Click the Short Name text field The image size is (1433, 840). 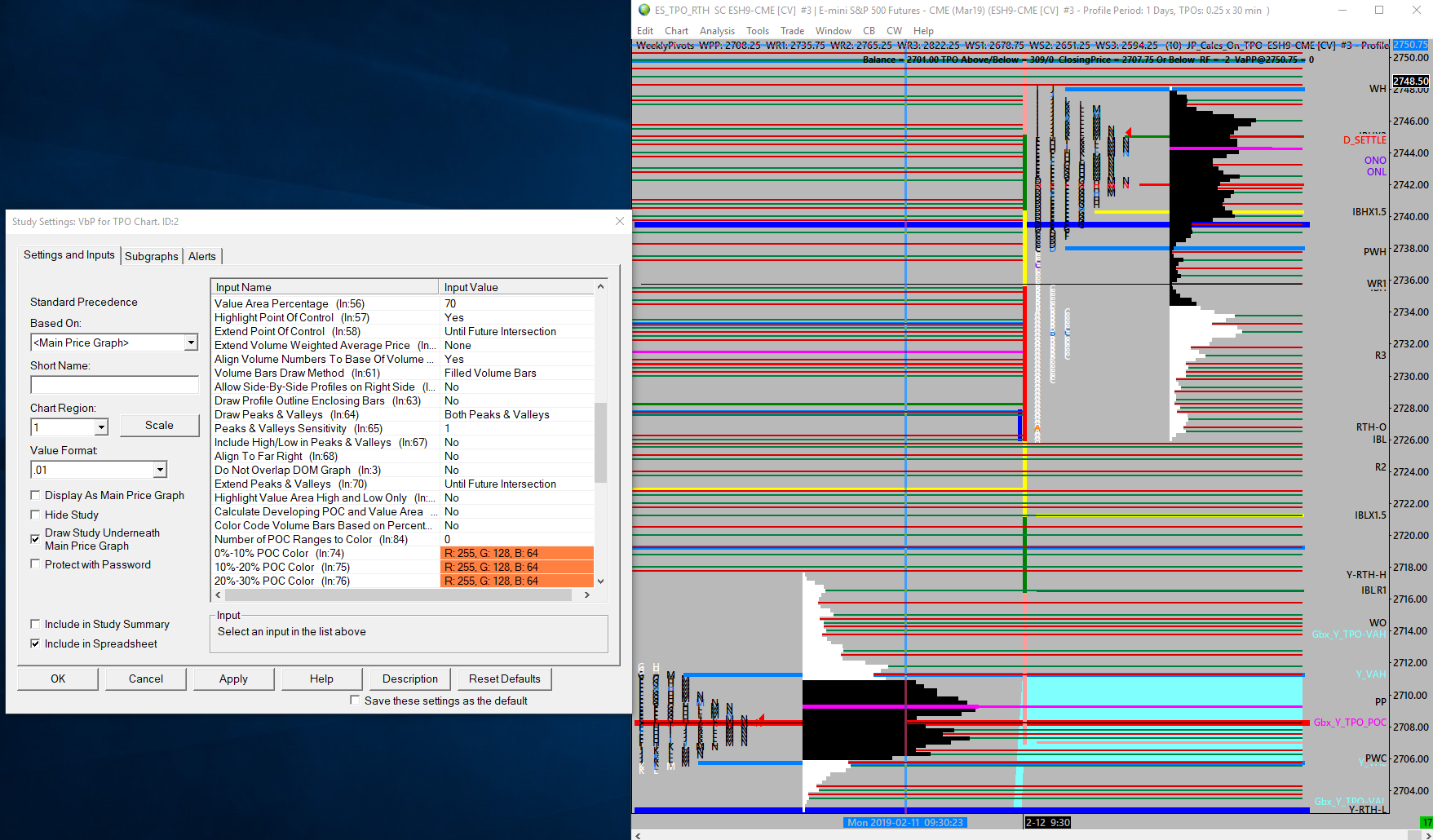pyautogui.click(x=114, y=385)
